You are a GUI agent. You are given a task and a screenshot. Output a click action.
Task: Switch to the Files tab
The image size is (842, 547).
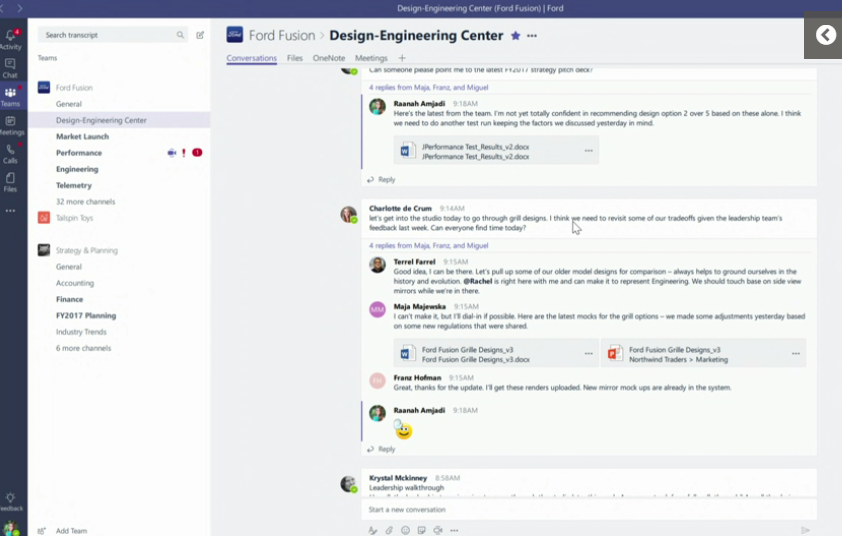295,58
